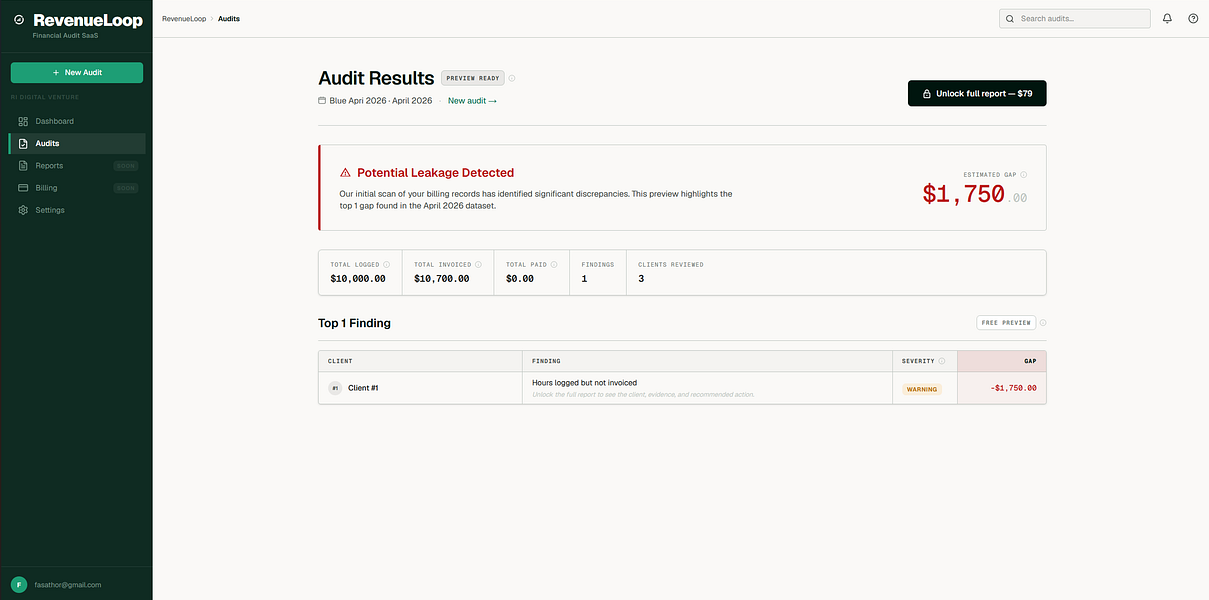This screenshot has height=600, width=1209.
Task: Click info icon in SEVERITY column header
Action: [943, 361]
